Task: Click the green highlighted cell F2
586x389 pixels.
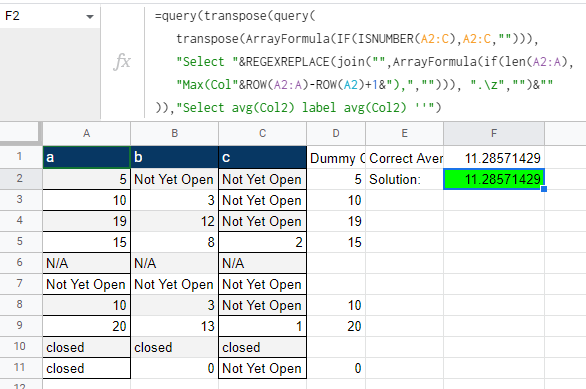Action: [x=494, y=179]
